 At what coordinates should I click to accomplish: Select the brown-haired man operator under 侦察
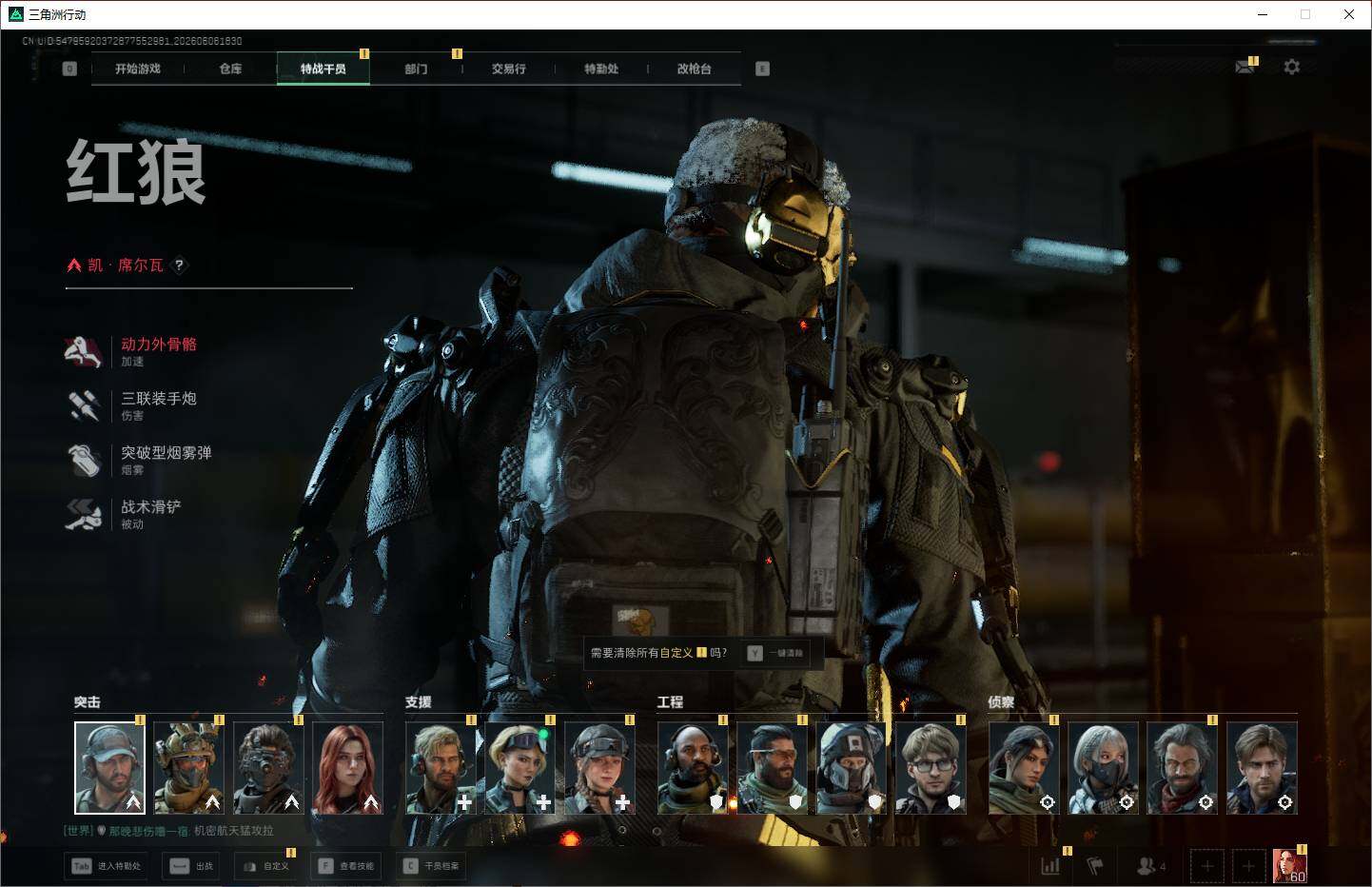coord(1262,768)
